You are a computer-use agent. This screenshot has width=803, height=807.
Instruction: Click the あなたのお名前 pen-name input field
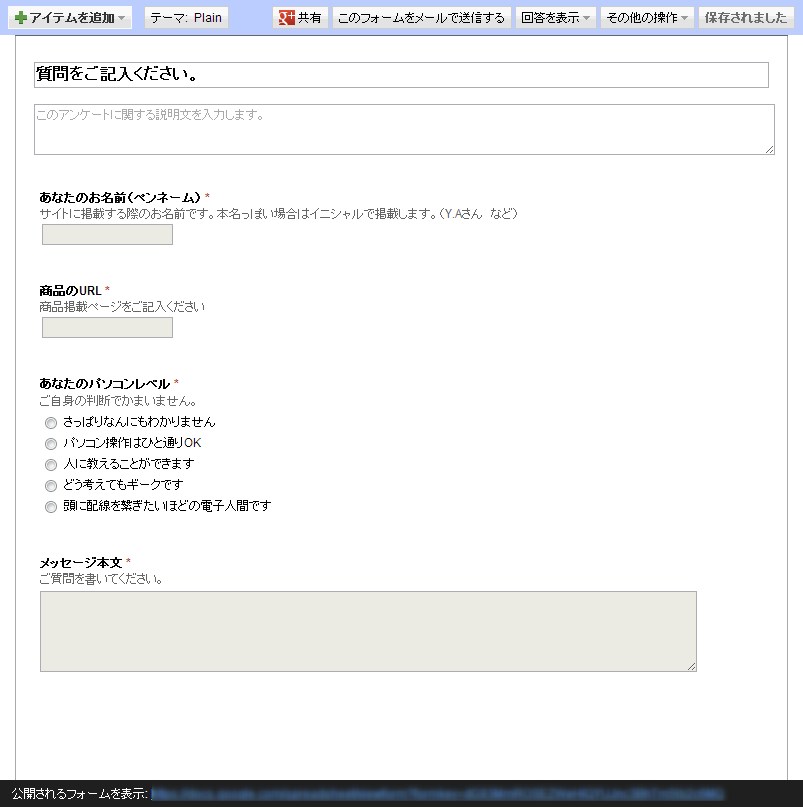click(x=107, y=235)
